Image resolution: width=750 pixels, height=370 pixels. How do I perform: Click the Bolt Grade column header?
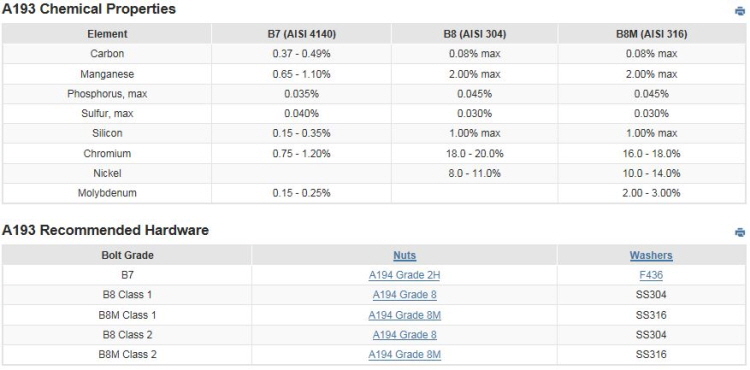(x=127, y=255)
